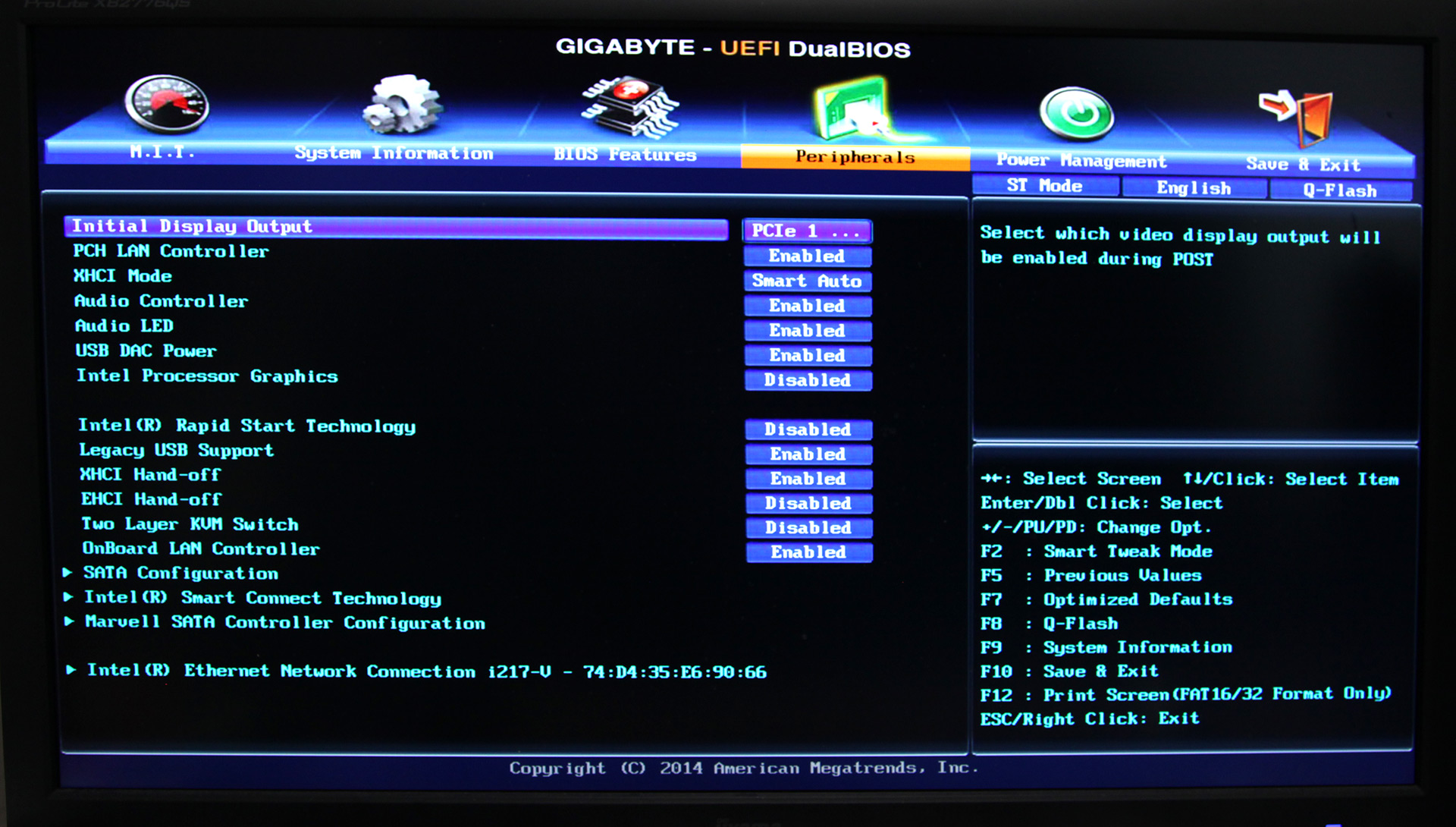Click the System Information gears icon
The image size is (1456, 827).
403,104
